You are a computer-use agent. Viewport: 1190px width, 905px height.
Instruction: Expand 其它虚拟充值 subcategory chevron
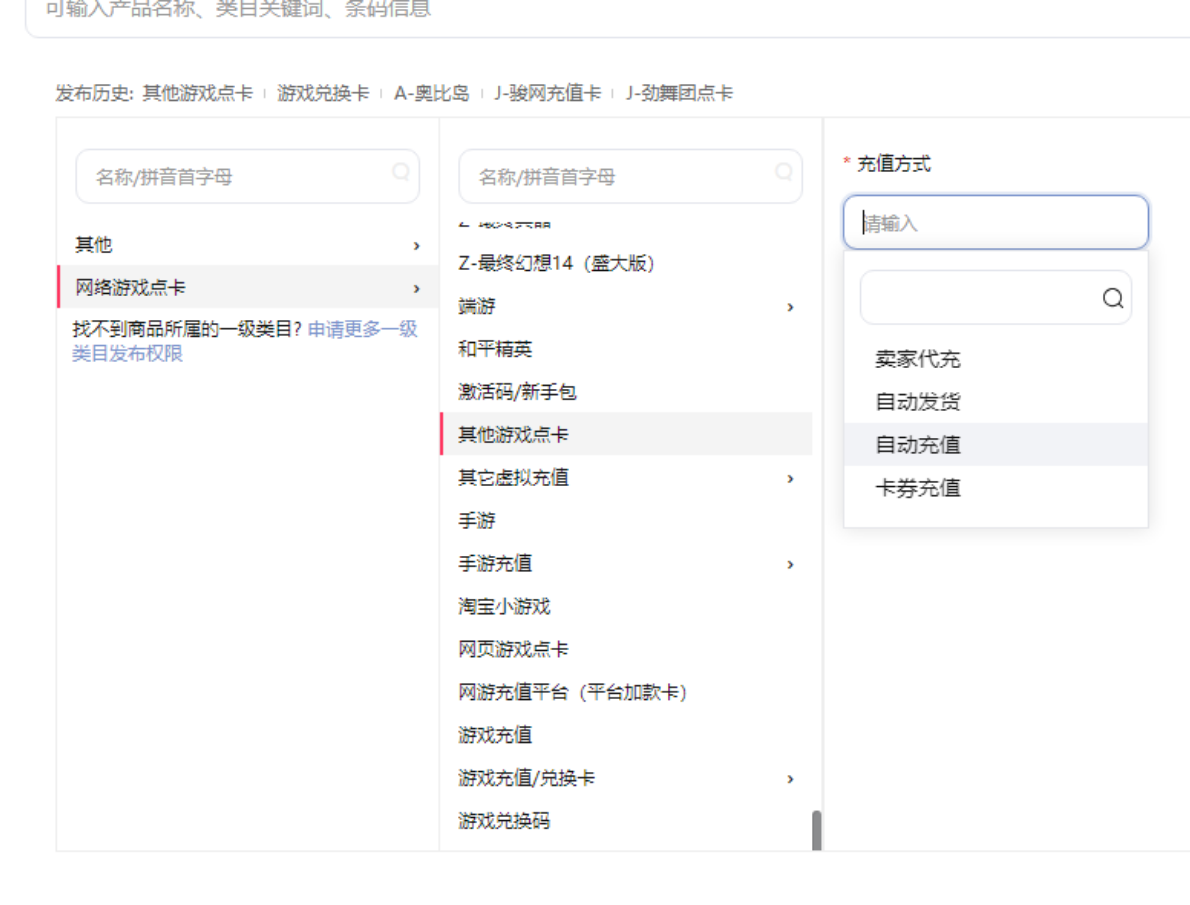point(790,478)
